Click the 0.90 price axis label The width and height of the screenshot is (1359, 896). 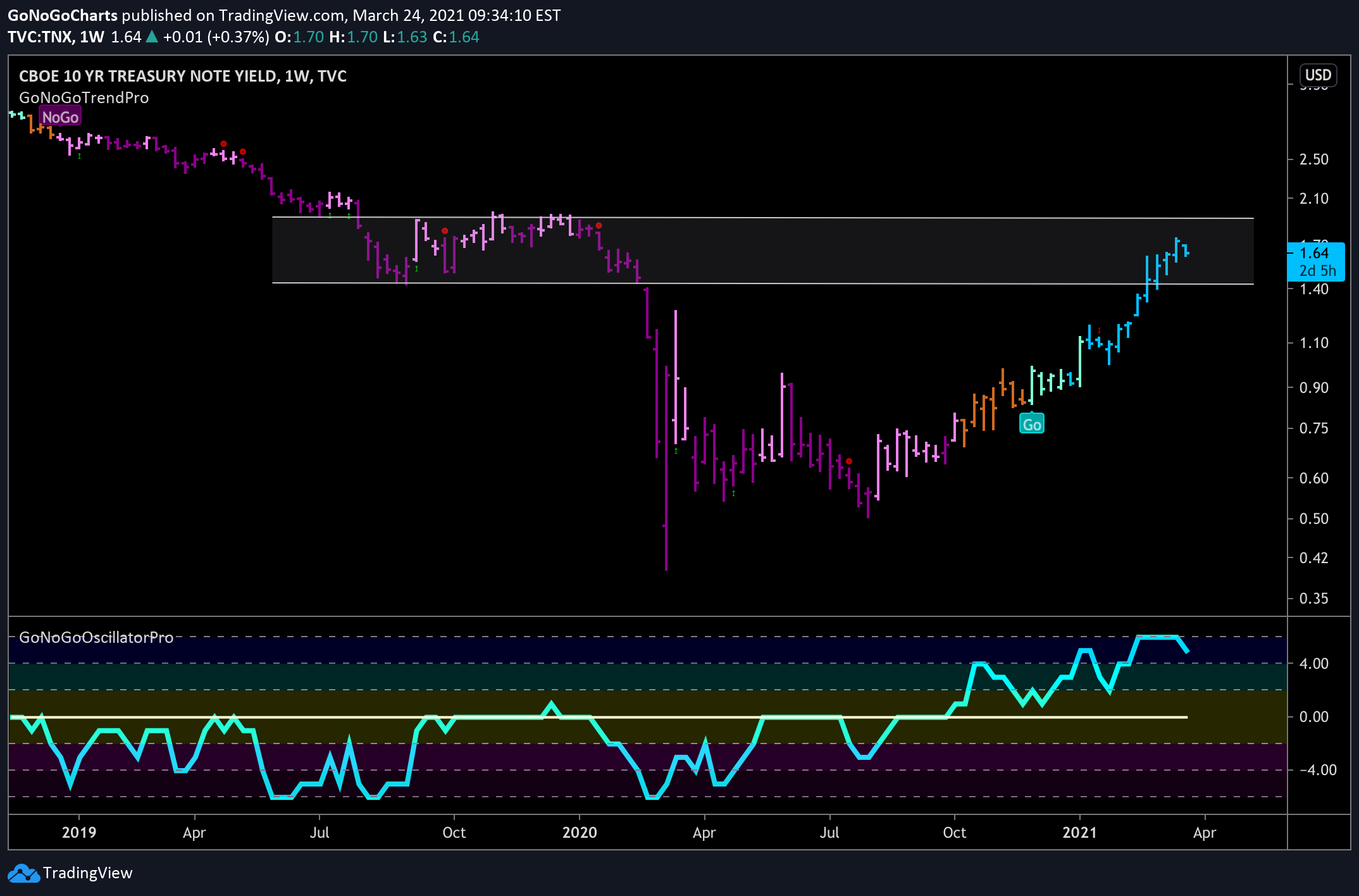(x=1314, y=388)
